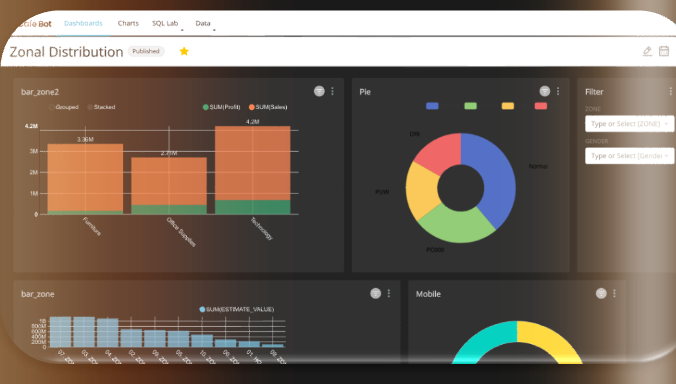Image resolution: width=676 pixels, height=384 pixels.
Task: Favorite the dashboard with the yellow star
Action: tap(184, 51)
